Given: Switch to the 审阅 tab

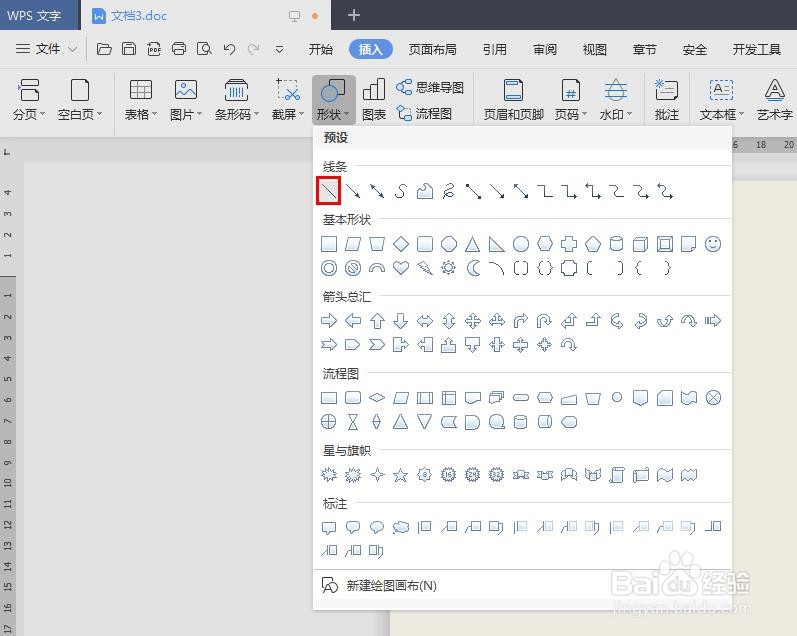Looking at the screenshot, I should click(x=545, y=49).
